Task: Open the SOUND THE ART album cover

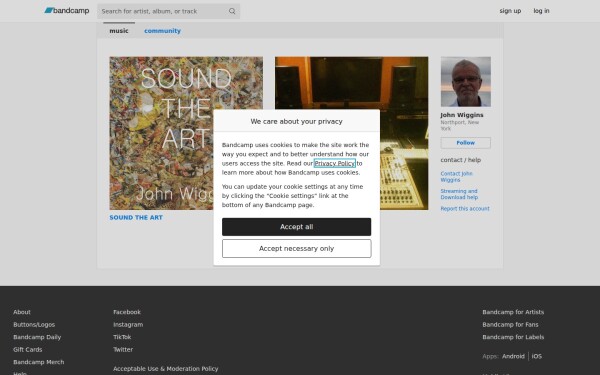Action: coord(186,133)
